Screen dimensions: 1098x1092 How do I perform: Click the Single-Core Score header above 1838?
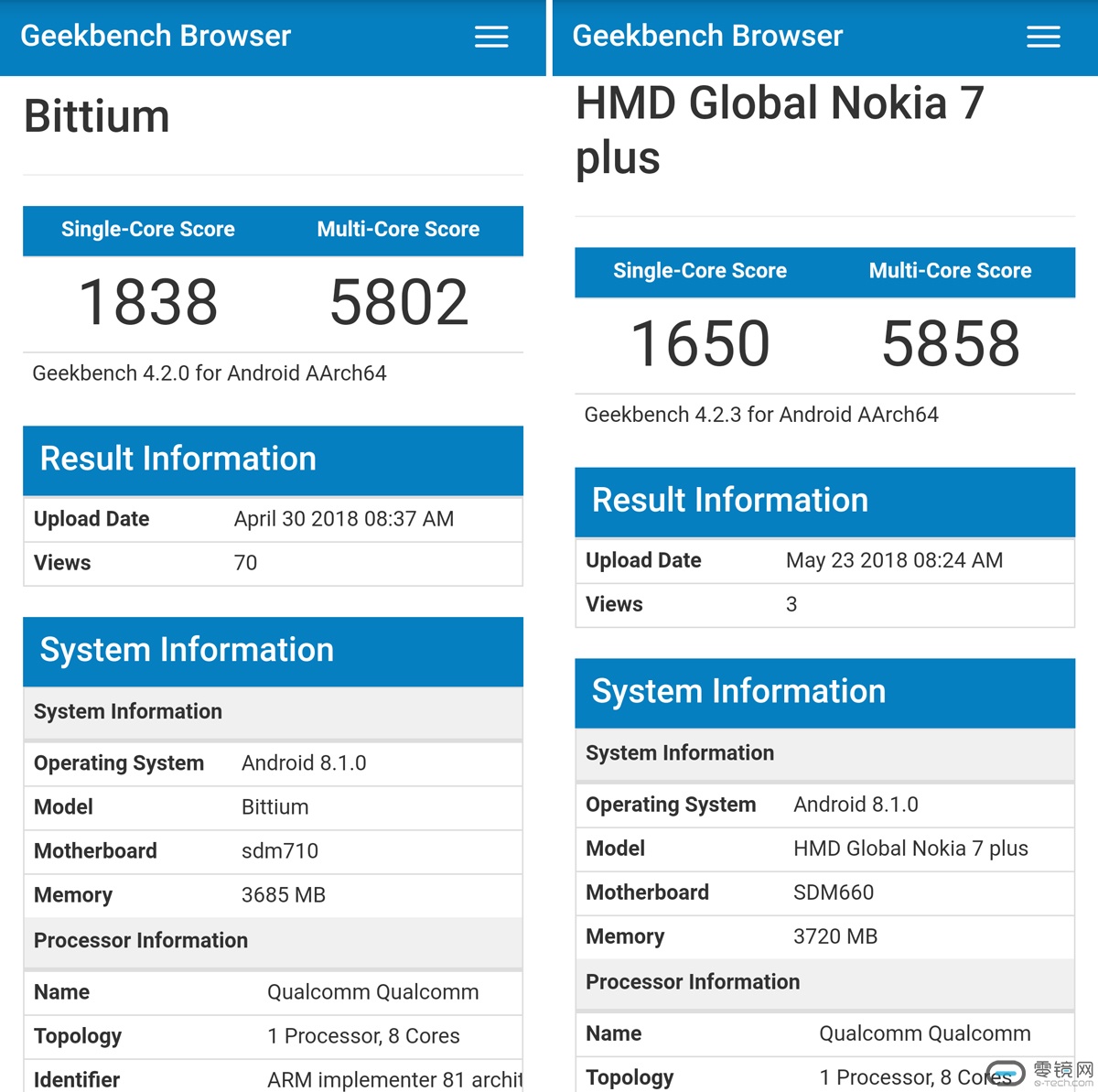pyautogui.click(x=148, y=230)
